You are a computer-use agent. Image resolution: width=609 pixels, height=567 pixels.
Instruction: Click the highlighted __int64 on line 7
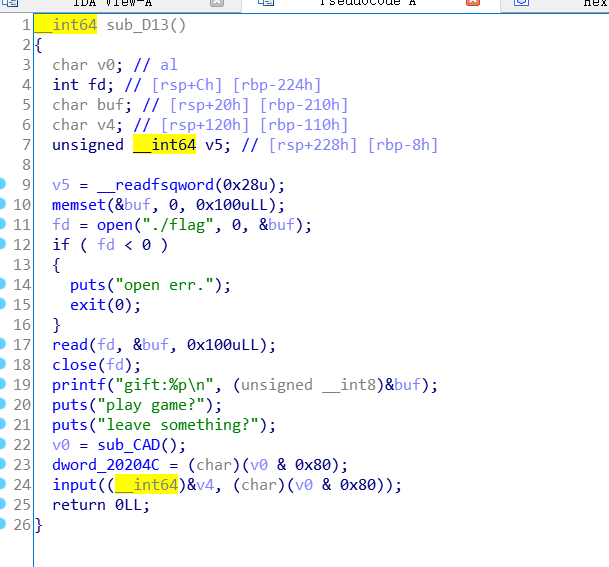pyautogui.click(x=165, y=145)
